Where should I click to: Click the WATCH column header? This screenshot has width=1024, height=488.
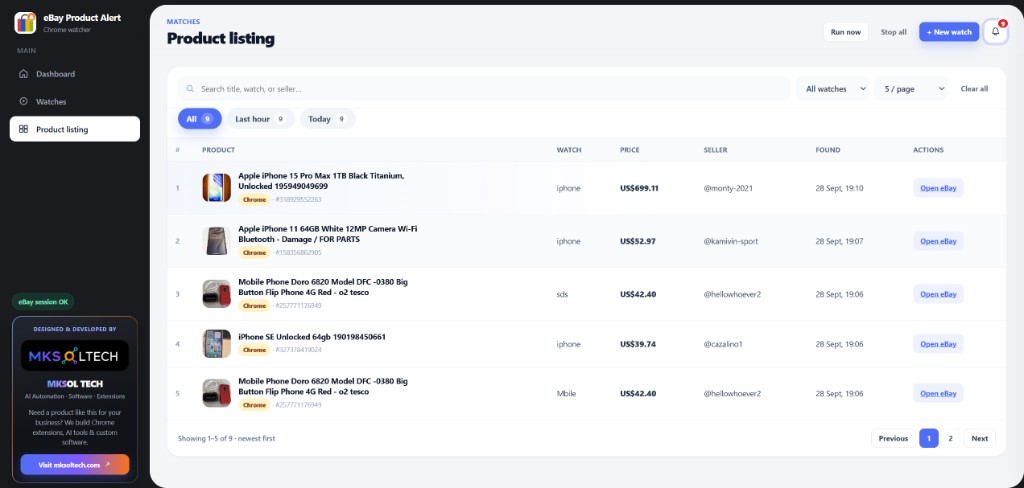(569, 150)
